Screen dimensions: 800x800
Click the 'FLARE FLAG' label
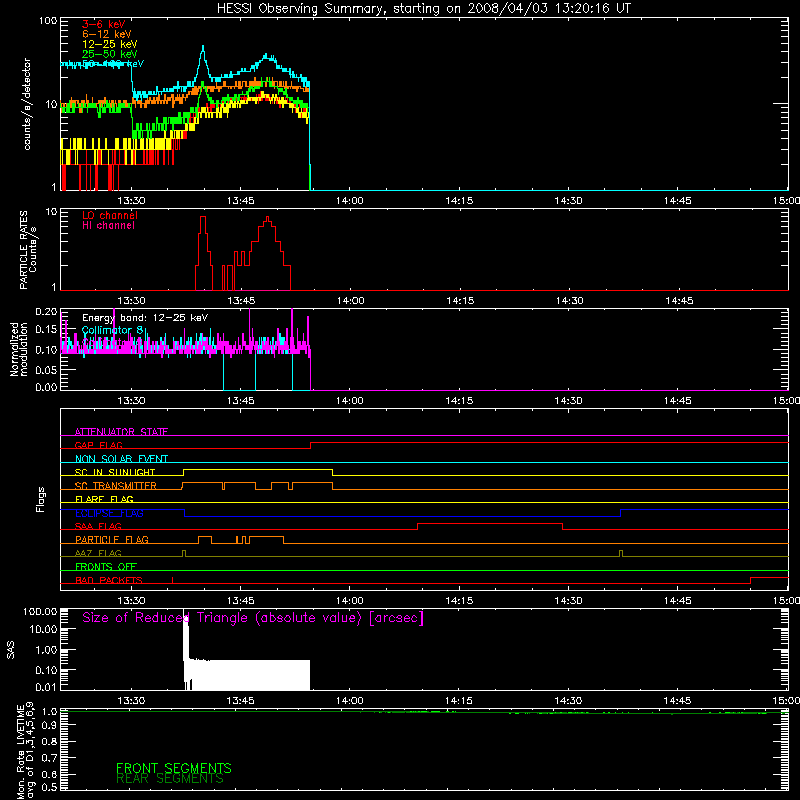coord(104,499)
